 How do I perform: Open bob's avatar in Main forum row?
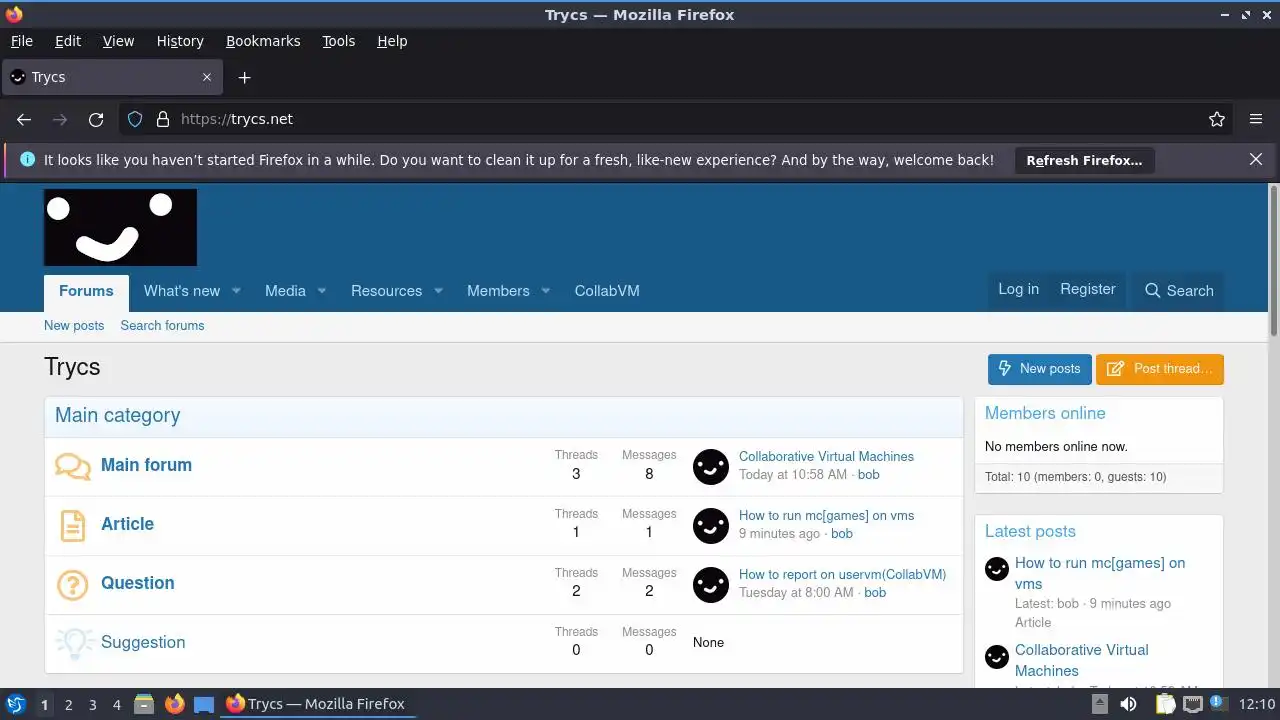(711, 466)
